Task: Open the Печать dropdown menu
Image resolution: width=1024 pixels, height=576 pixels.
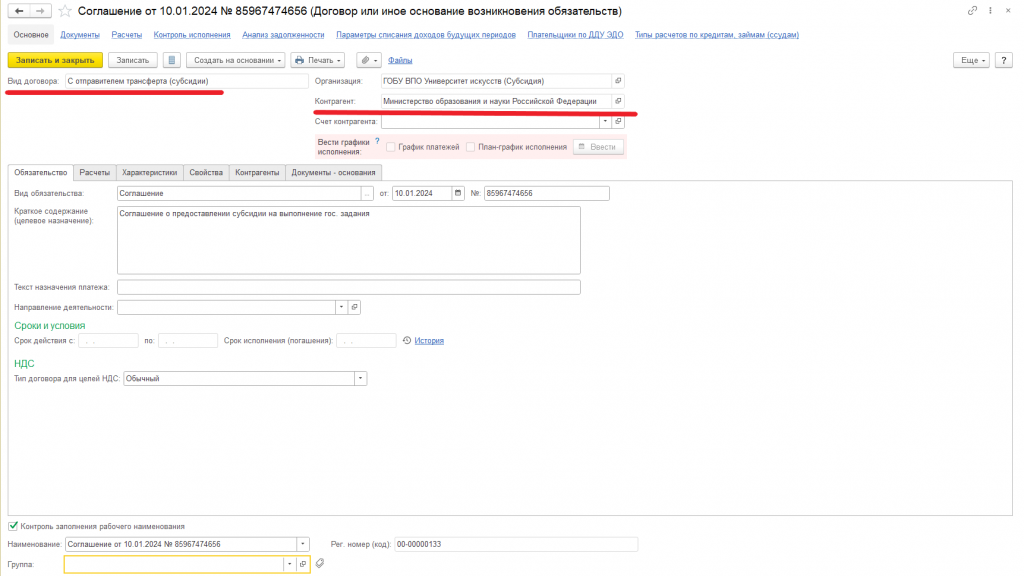Action: pos(317,60)
